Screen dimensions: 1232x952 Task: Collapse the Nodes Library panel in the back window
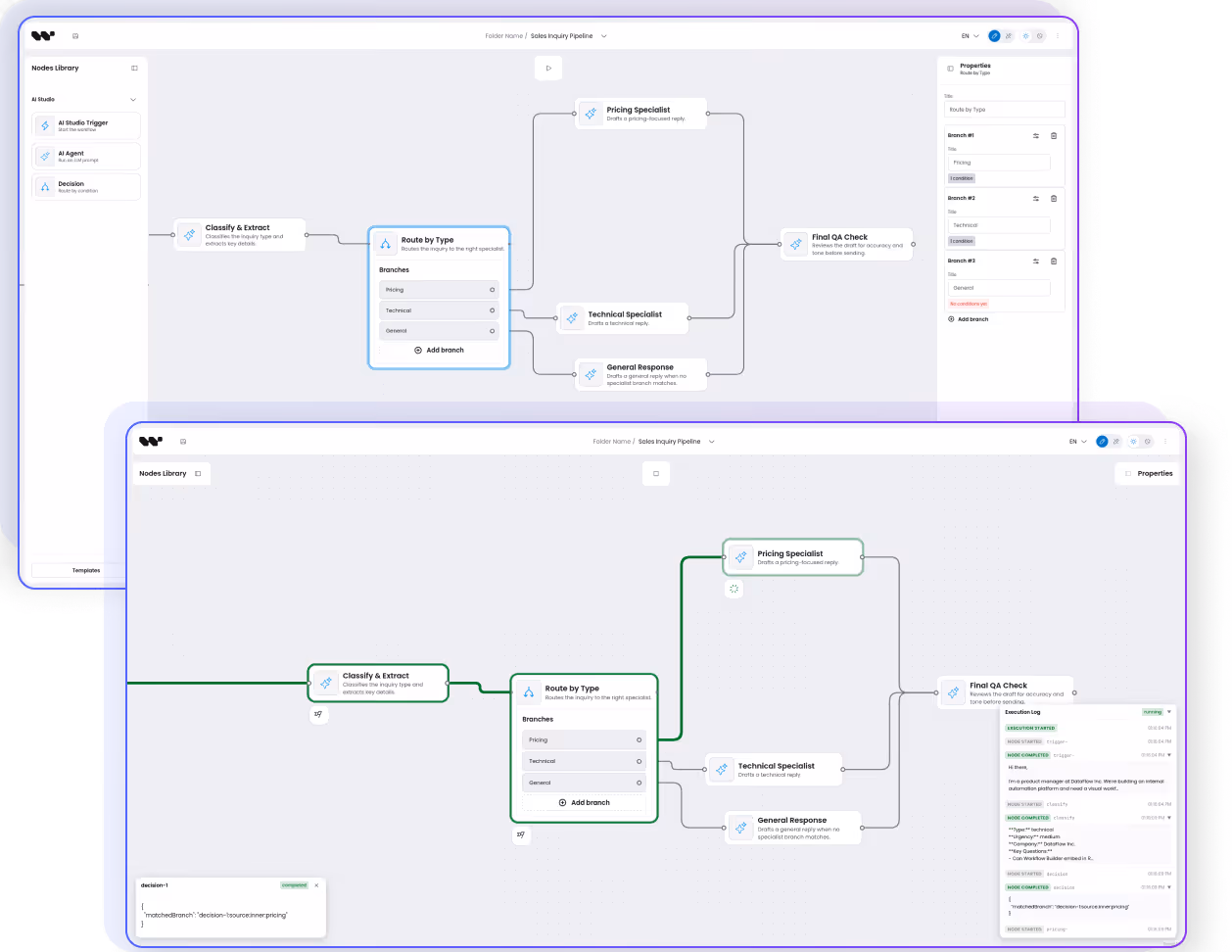(x=134, y=68)
